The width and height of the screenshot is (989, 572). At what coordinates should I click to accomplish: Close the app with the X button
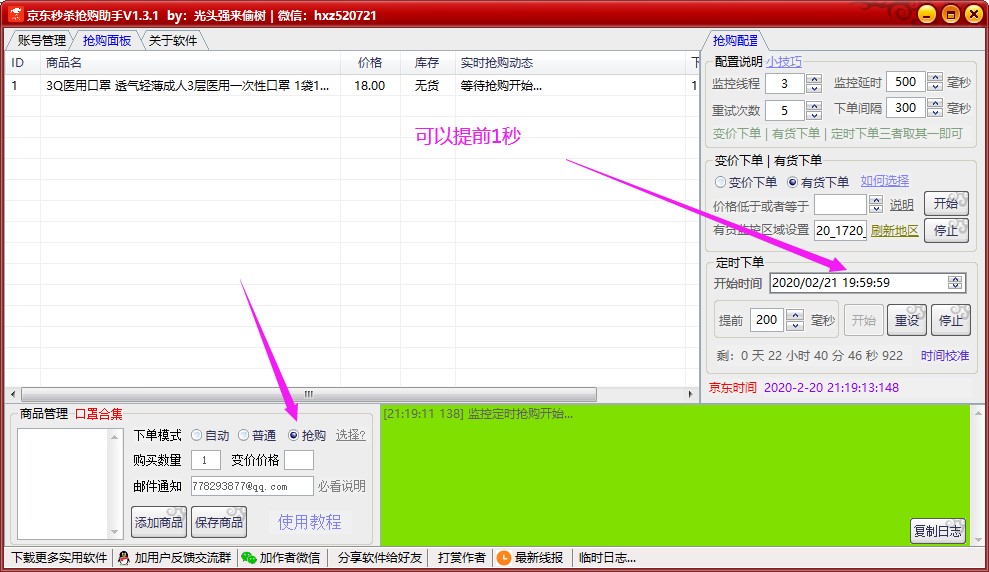coord(974,15)
